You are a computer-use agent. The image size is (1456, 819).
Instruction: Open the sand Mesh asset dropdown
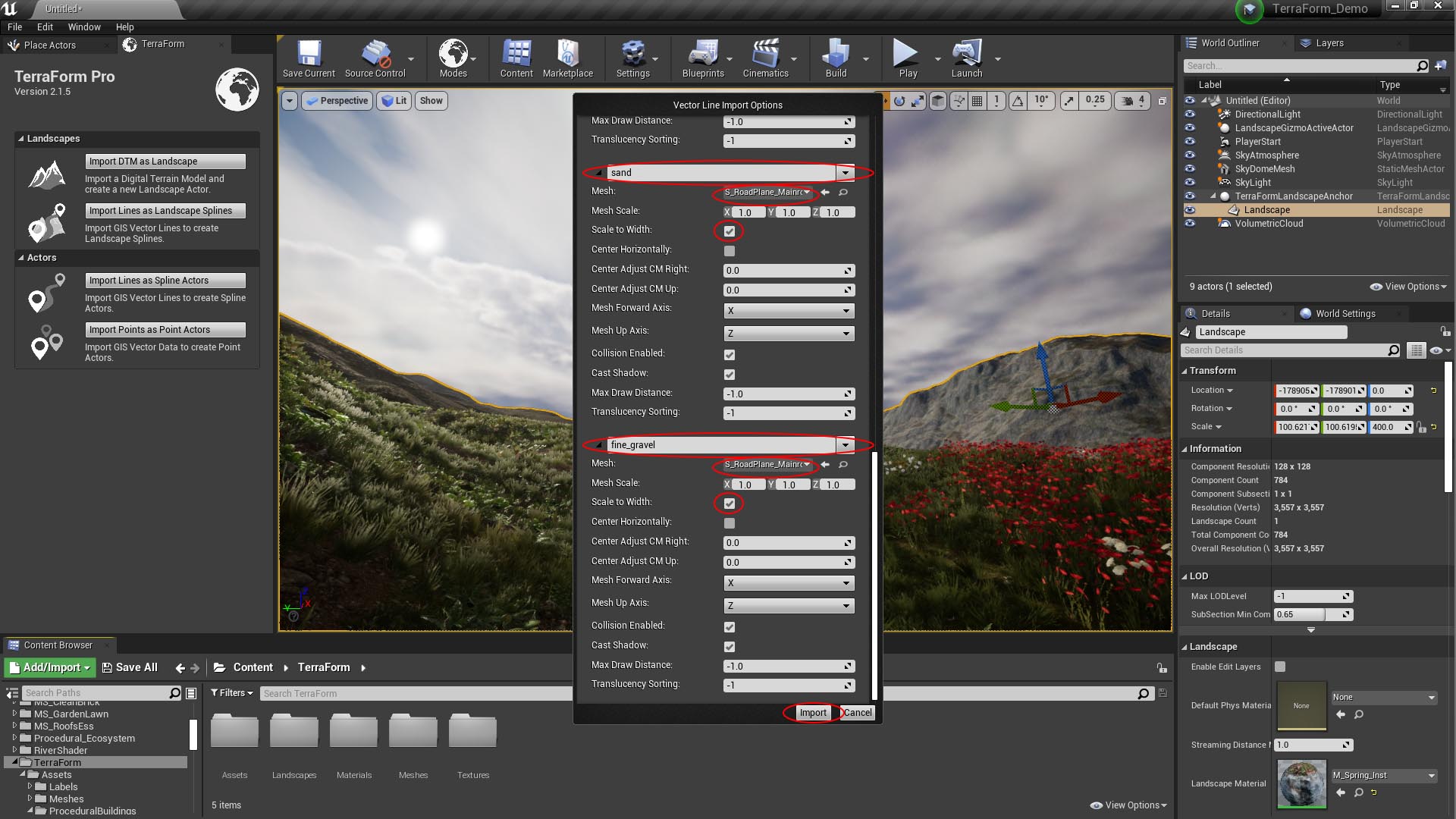click(767, 193)
